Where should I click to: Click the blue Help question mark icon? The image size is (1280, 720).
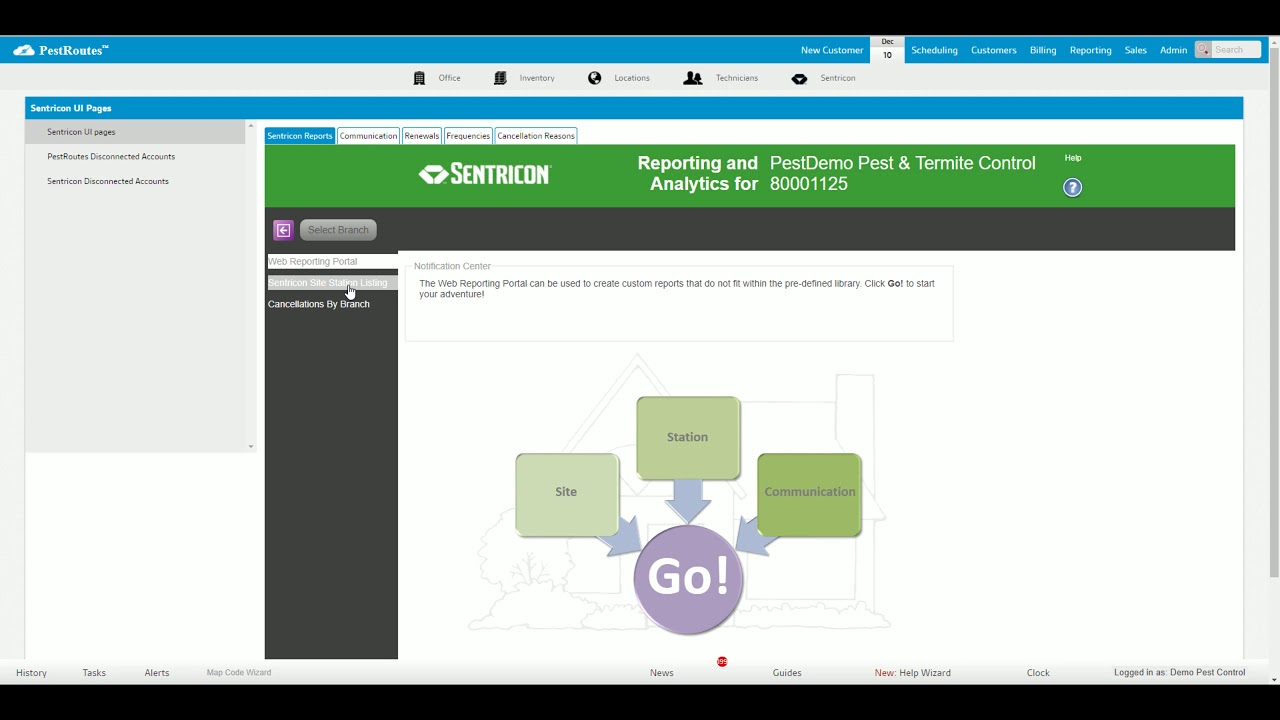coord(1072,187)
